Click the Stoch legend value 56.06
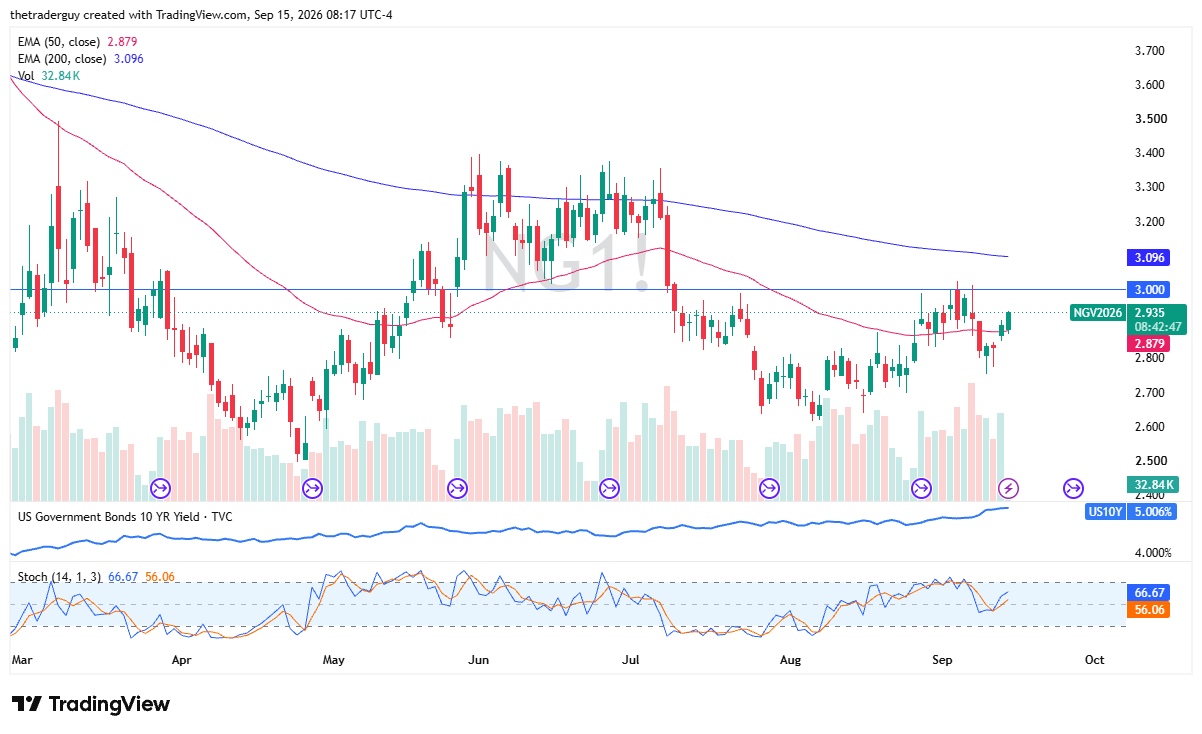Screen dimensions: 1202x734 tap(159, 577)
